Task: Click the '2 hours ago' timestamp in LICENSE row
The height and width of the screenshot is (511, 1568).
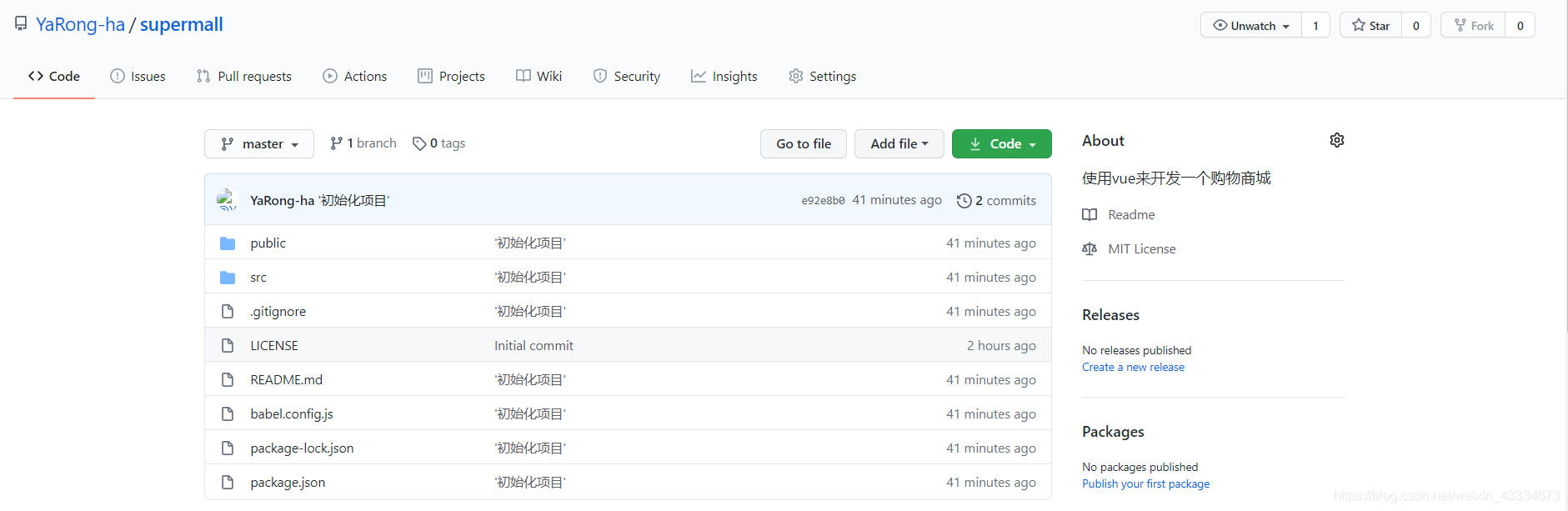Action: (x=1001, y=345)
